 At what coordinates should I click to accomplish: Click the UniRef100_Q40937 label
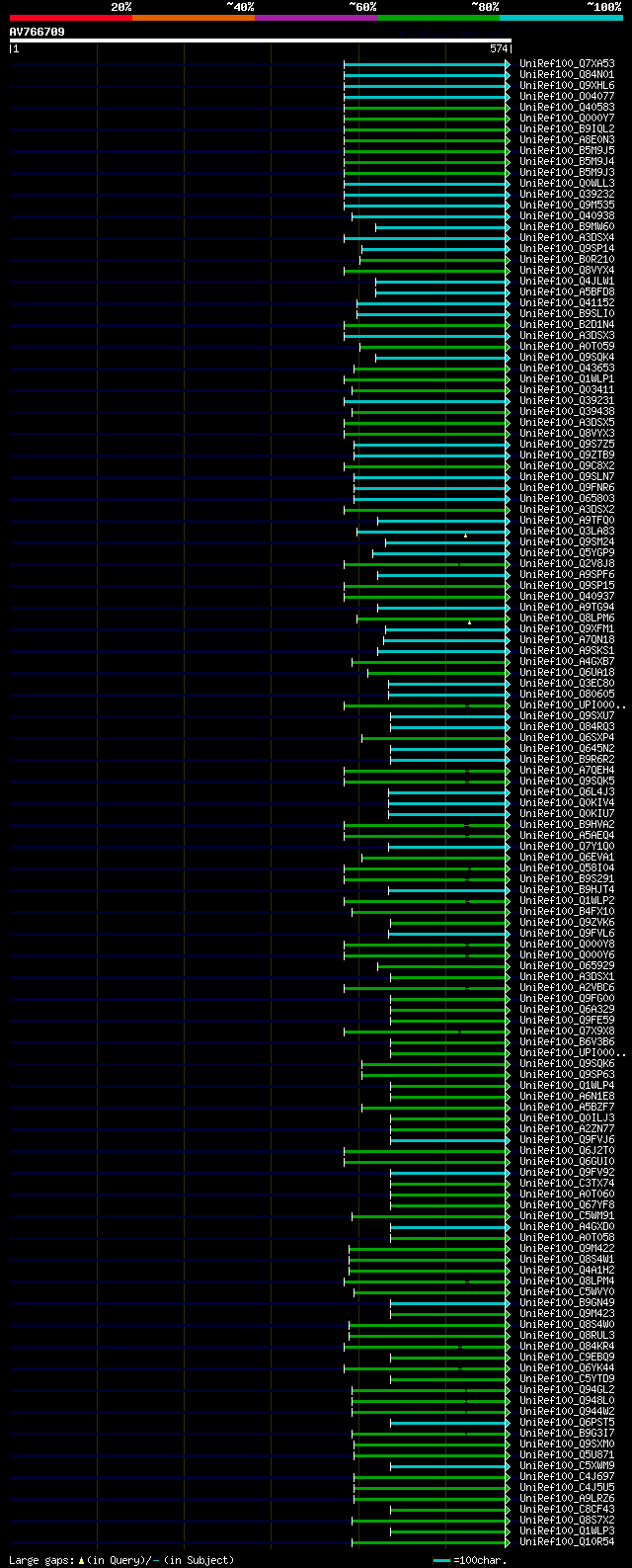[567, 596]
